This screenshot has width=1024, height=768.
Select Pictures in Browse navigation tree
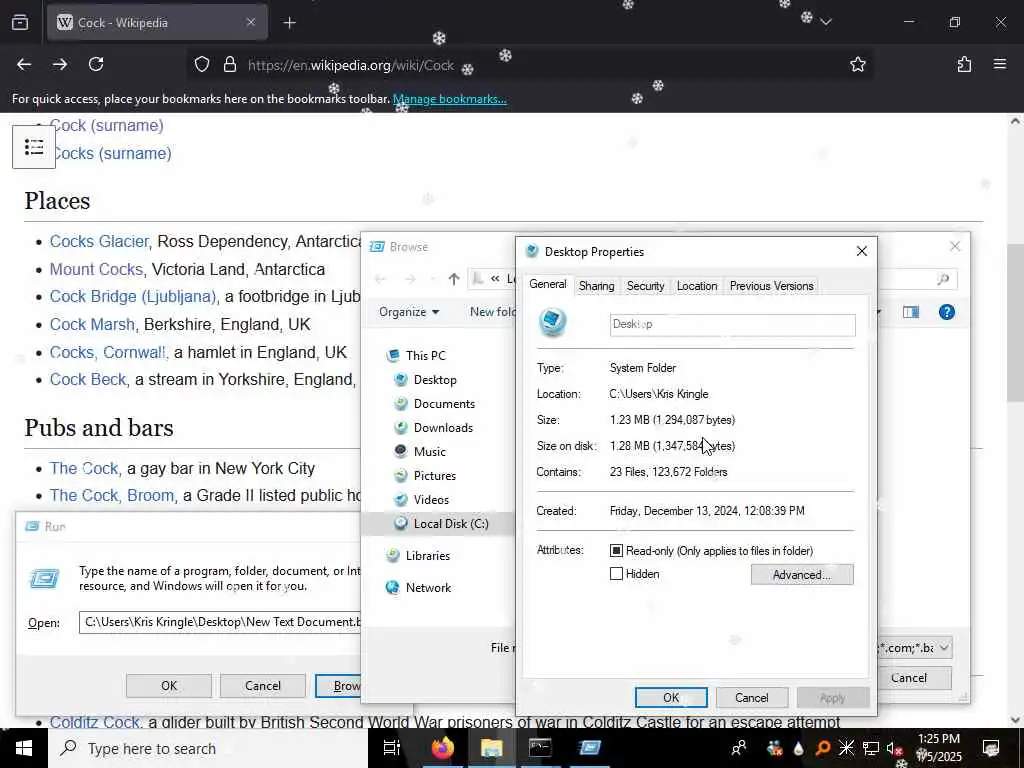(x=434, y=476)
